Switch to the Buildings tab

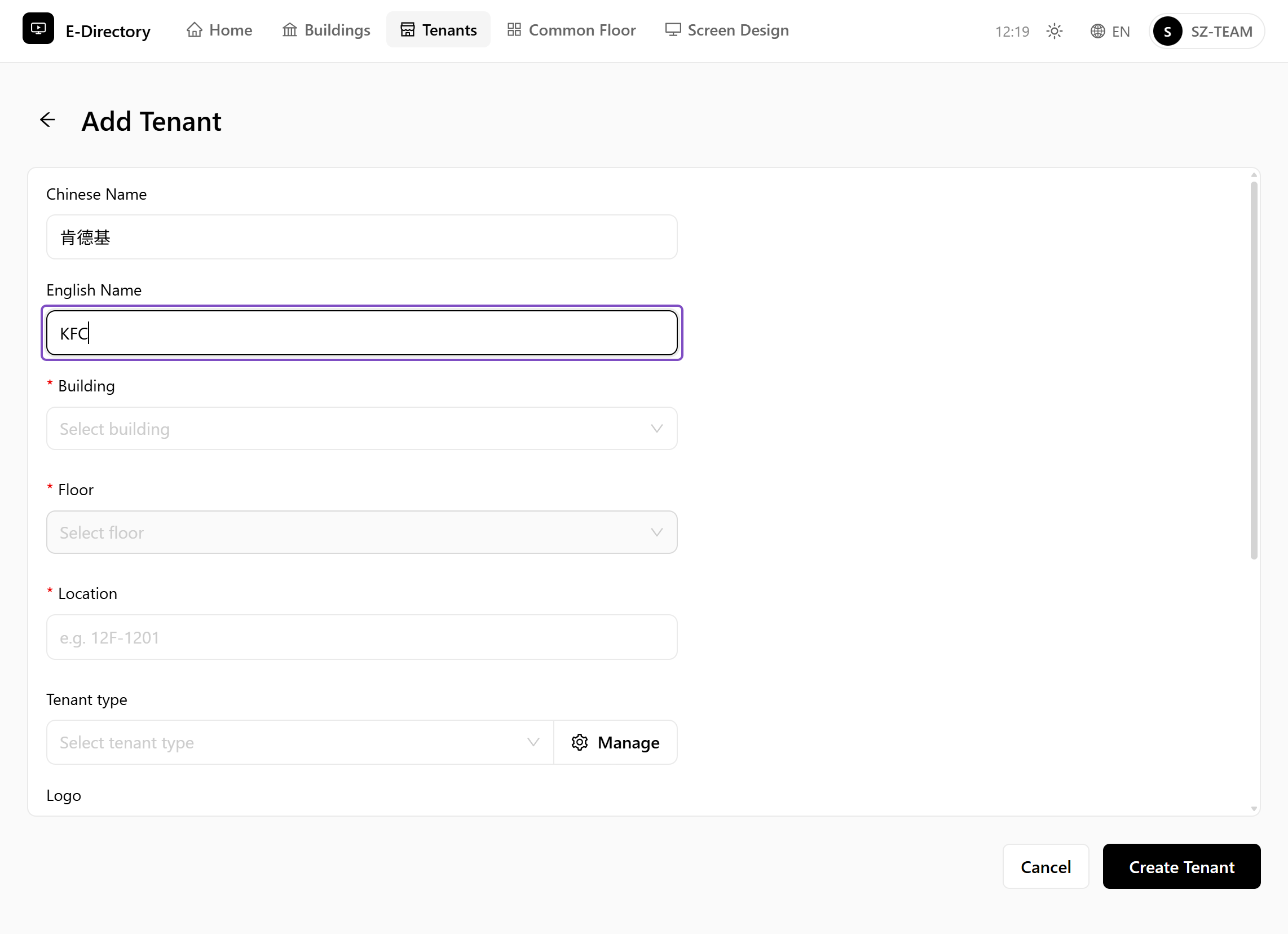coord(326,29)
